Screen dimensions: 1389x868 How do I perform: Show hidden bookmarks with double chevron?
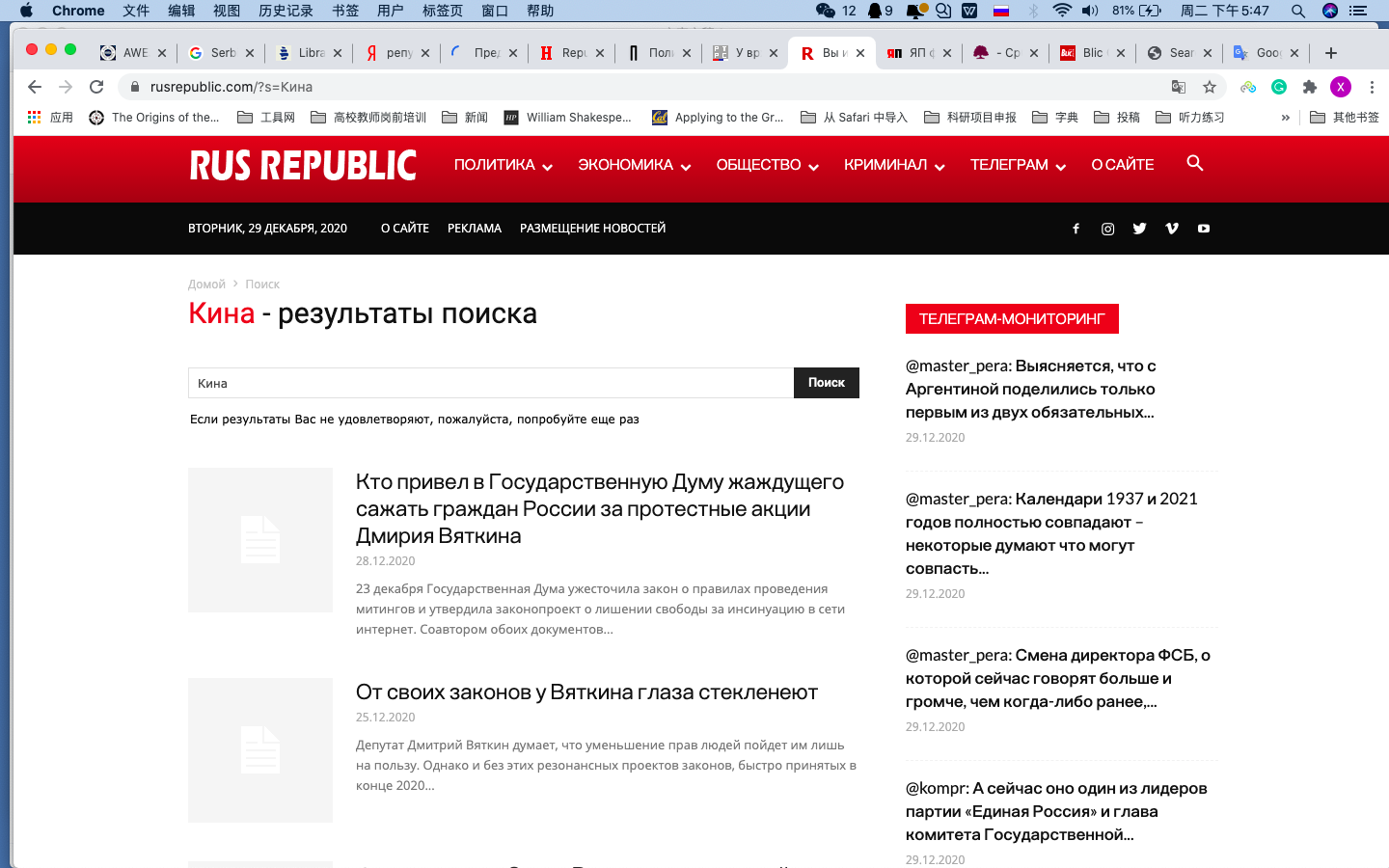tap(1285, 118)
